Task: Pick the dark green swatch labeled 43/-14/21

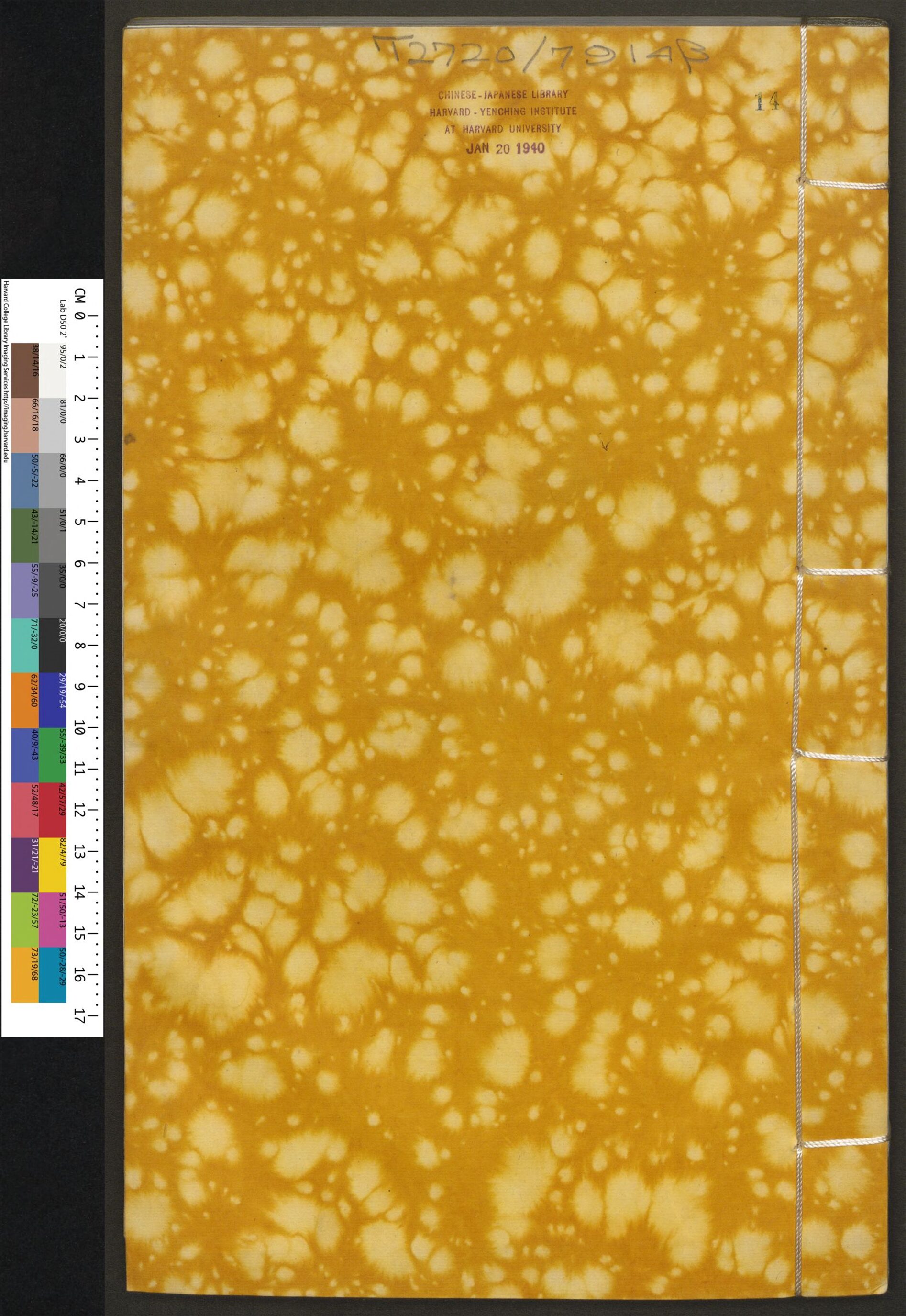Action: [x=26, y=535]
